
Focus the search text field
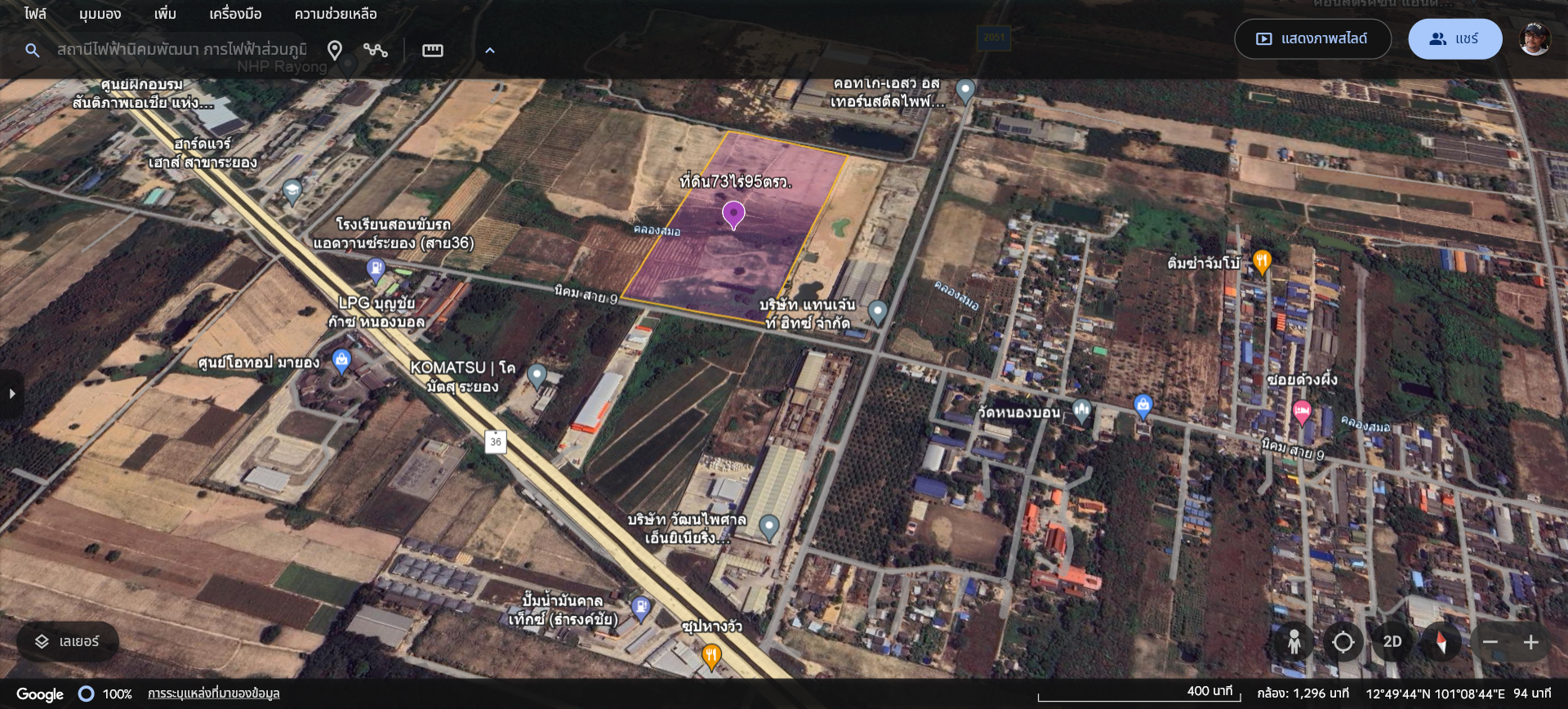tap(181, 50)
